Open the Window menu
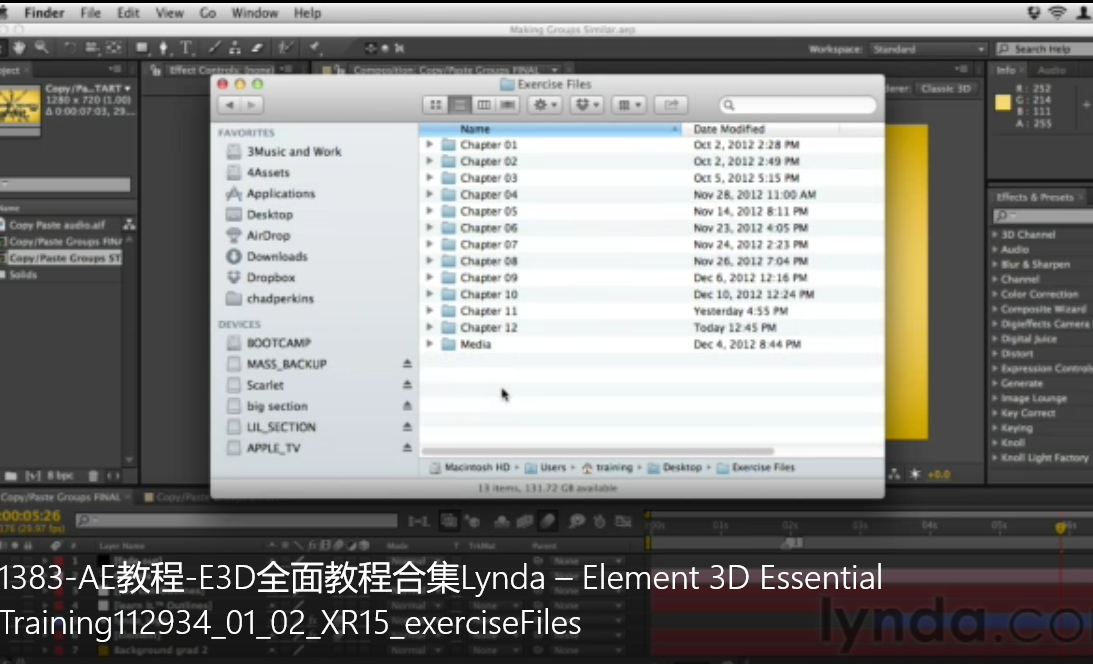 click(254, 13)
